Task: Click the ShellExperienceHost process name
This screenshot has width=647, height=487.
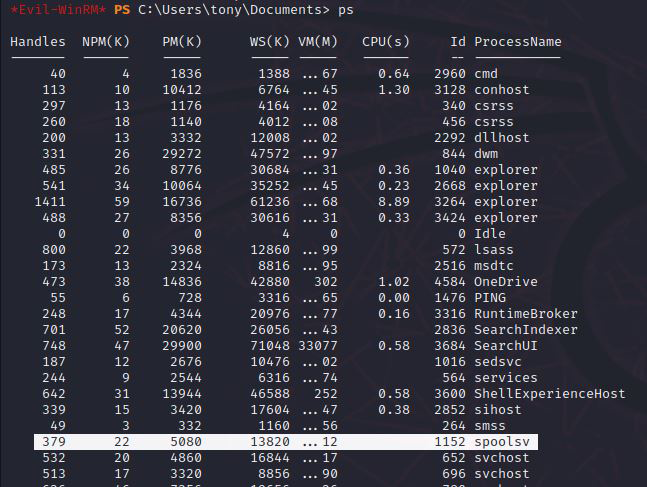Action: pyautogui.click(x=549, y=394)
